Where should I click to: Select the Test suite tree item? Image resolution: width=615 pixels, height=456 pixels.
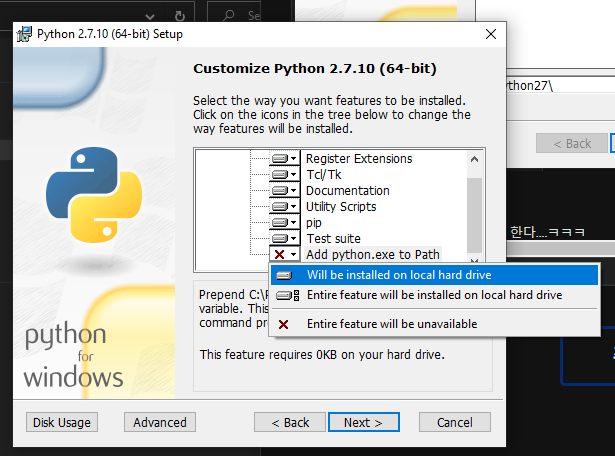(333, 238)
